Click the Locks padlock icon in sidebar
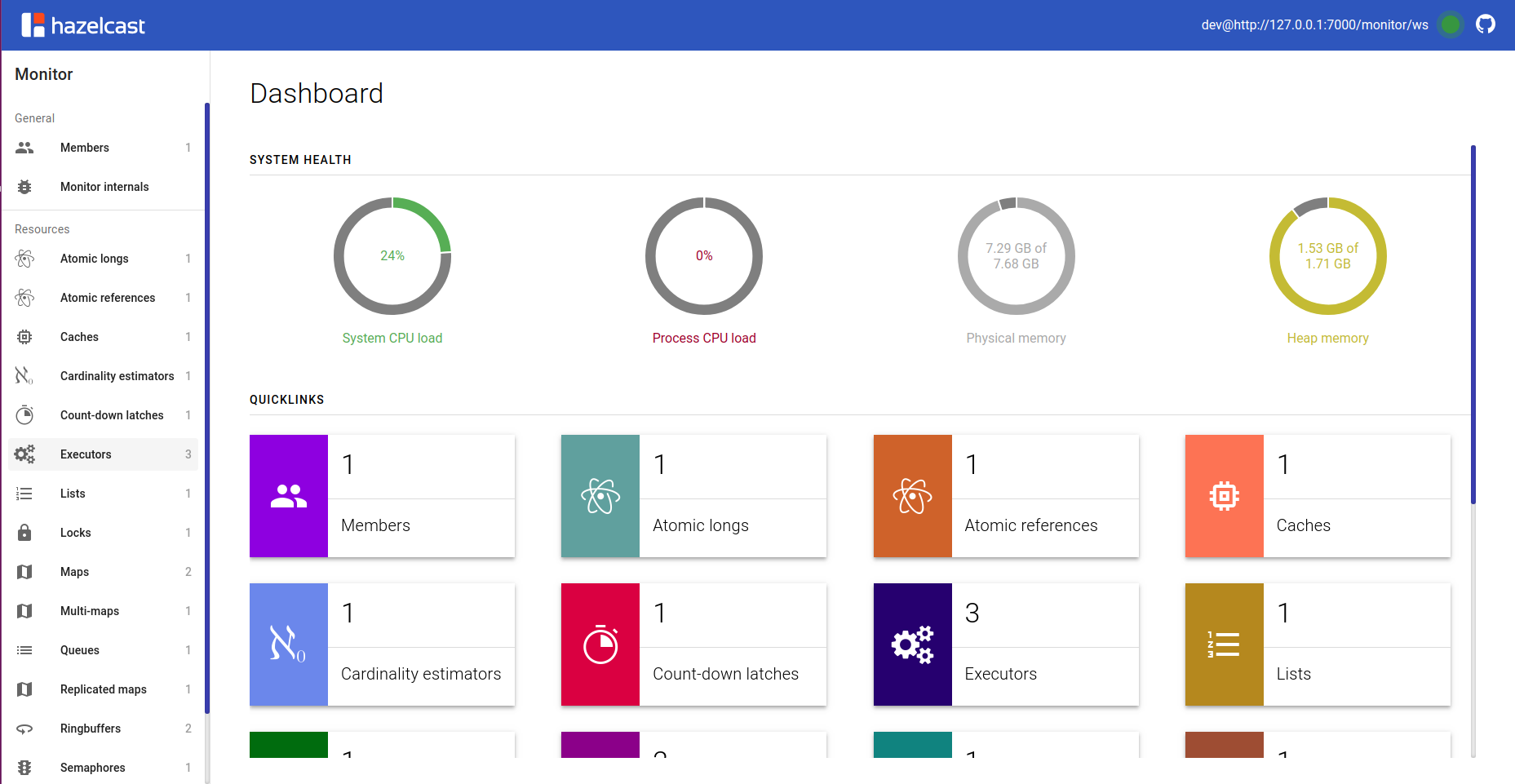 click(24, 533)
